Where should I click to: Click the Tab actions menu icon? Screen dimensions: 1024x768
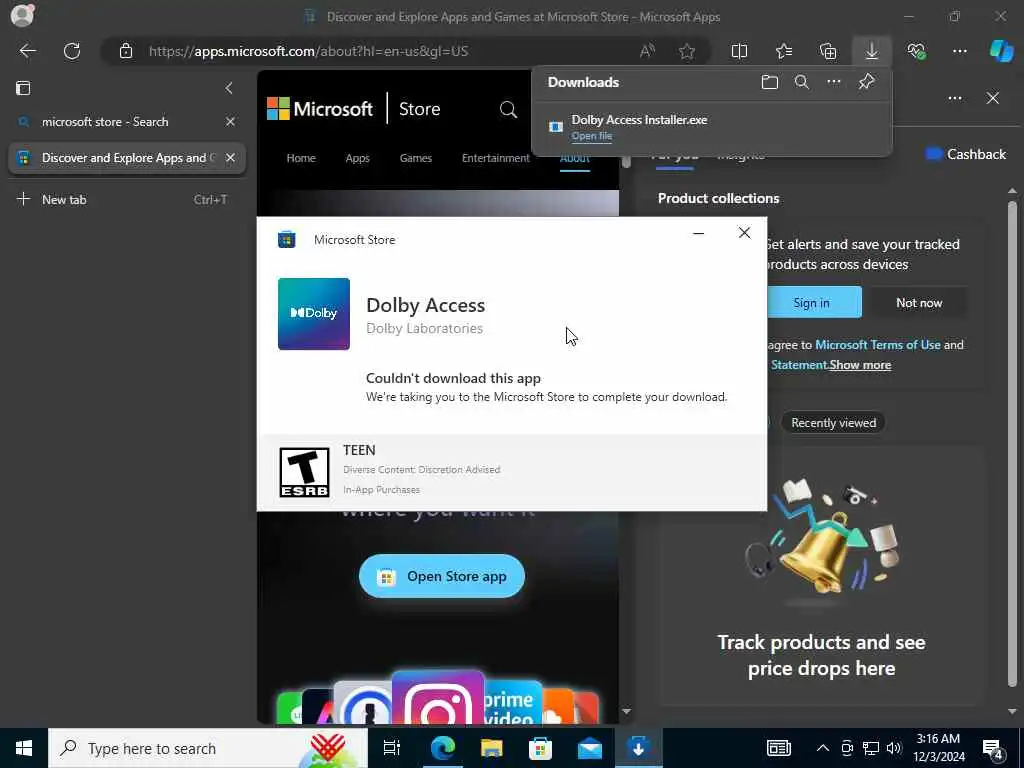[x=23, y=88]
